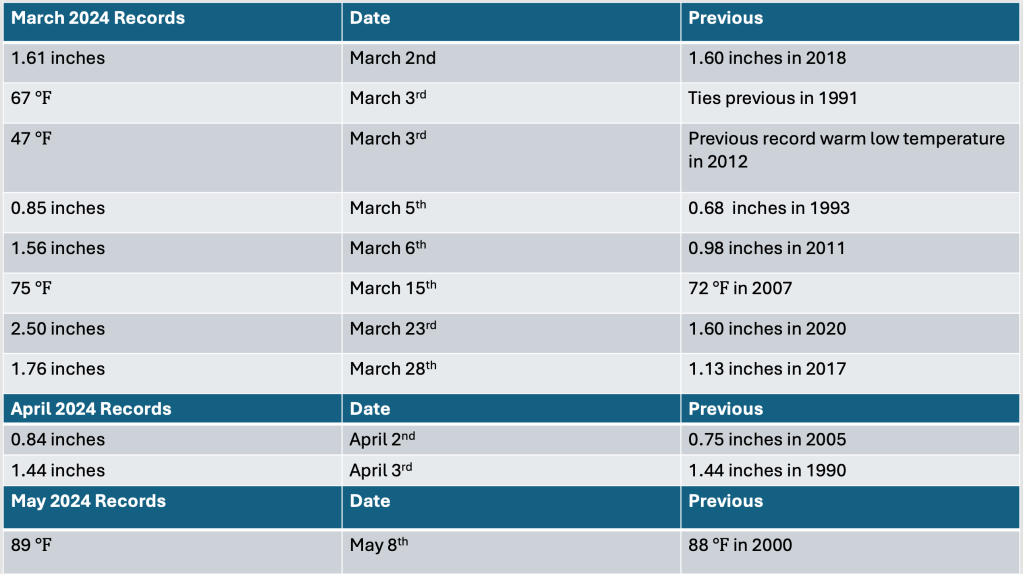The width and height of the screenshot is (1023, 574).
Task: Select the "1.60 inches in 2018" cell
Action: pyautogui.click(x=767, y=58)
